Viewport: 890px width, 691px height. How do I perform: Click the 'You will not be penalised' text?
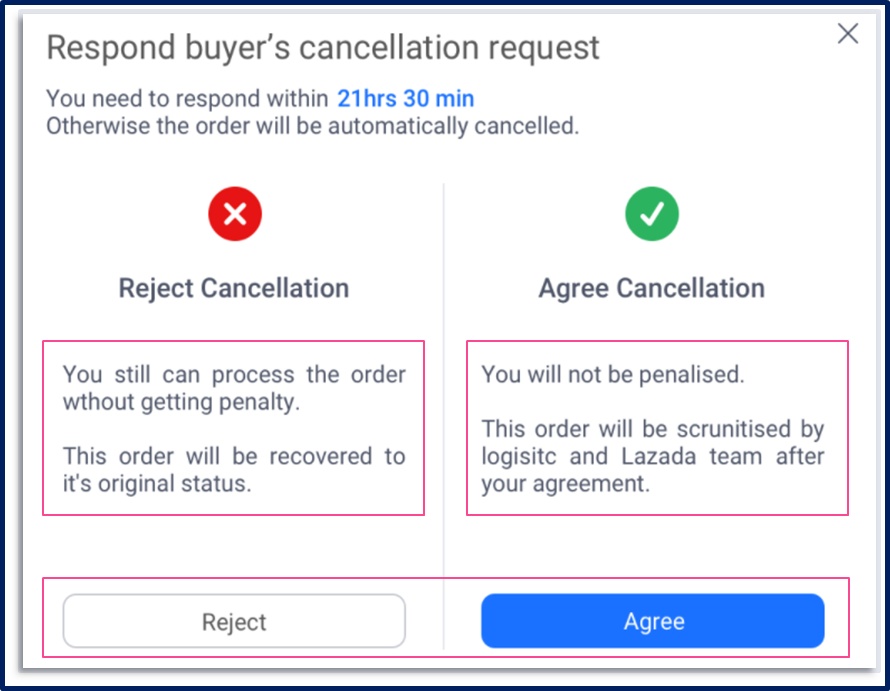[x=612, y=375]
